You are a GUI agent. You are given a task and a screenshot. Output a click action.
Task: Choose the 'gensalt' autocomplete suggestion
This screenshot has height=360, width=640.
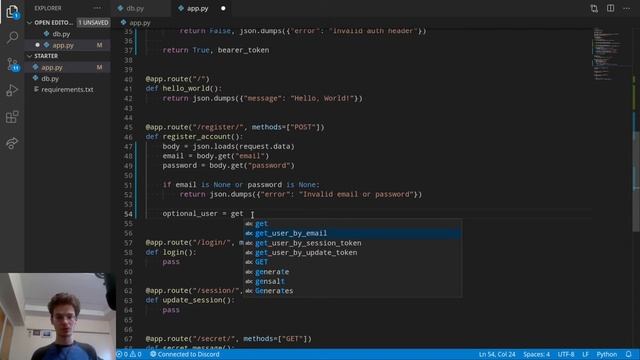tap(353, 281)
